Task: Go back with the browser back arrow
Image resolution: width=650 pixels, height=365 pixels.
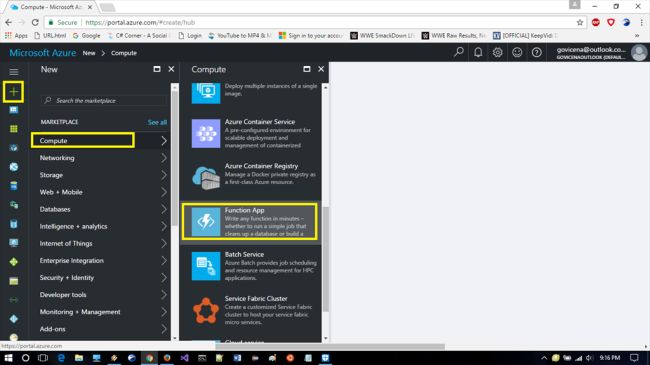Action: click(x=9, y=22)
